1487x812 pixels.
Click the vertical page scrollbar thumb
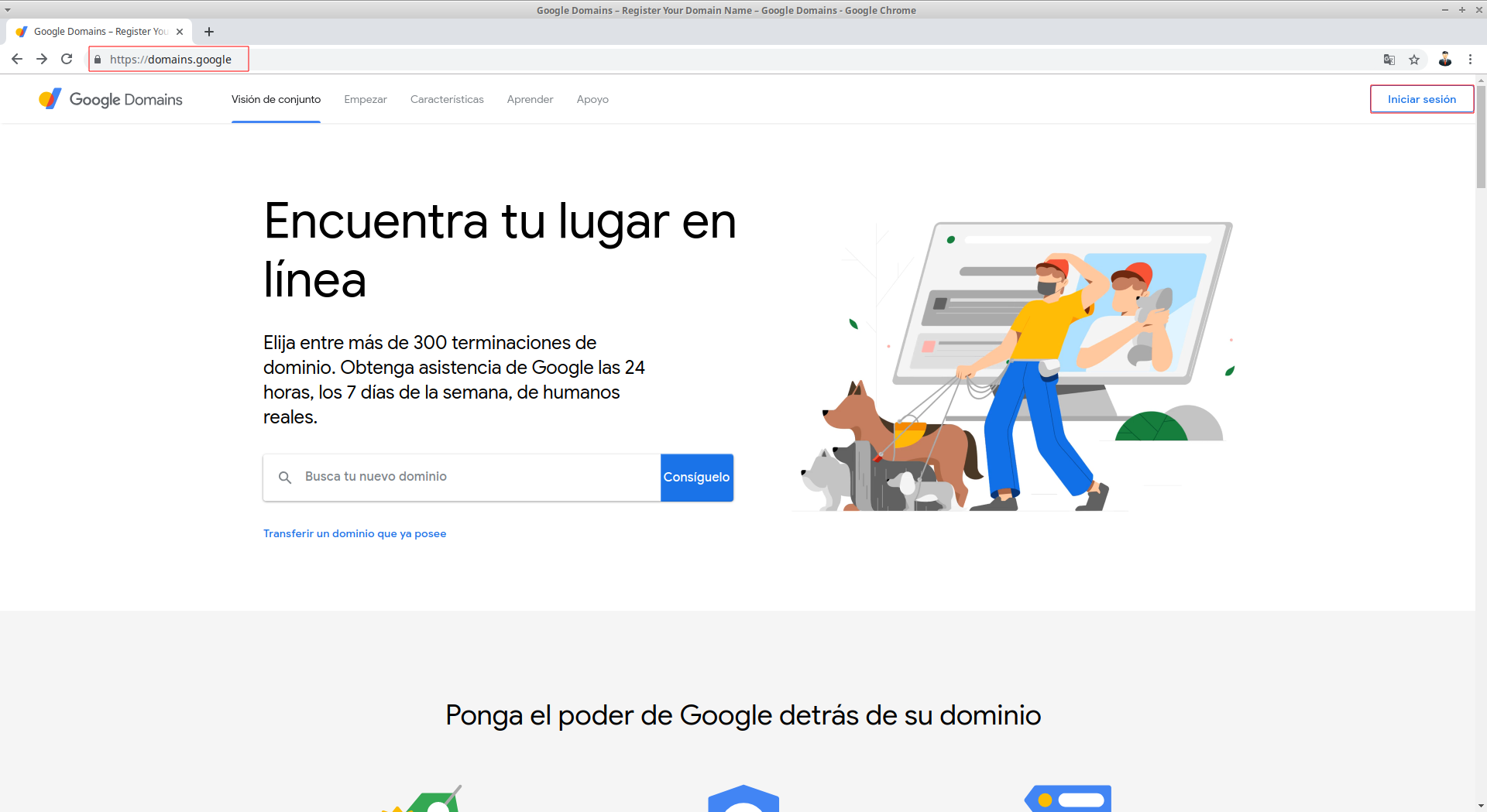click(x=1481, y=135)
